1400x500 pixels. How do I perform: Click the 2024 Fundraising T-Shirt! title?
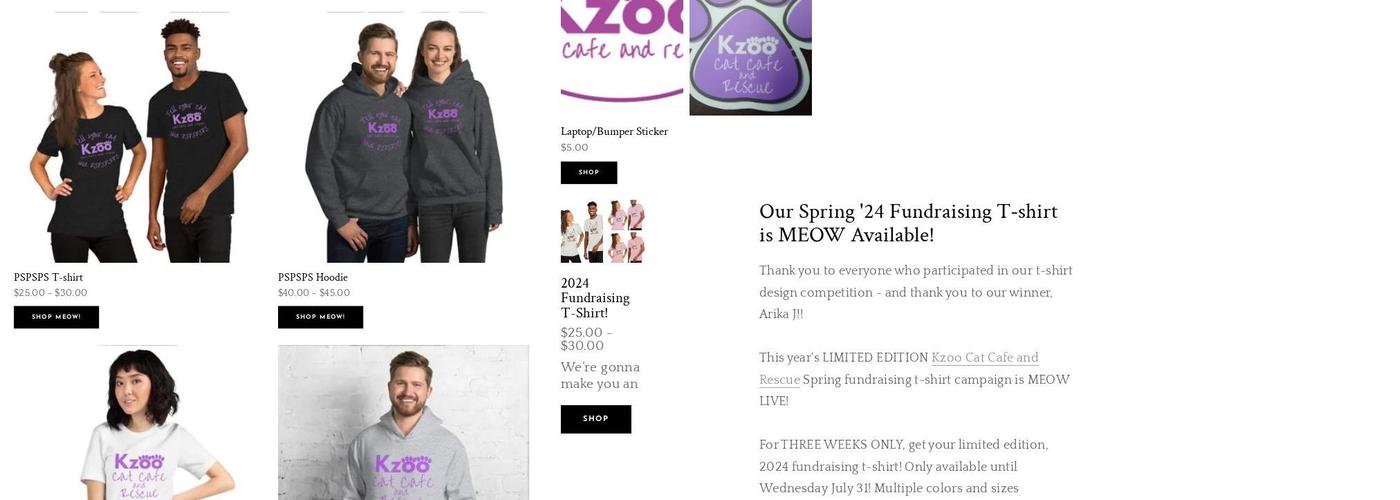pos(595,298)
